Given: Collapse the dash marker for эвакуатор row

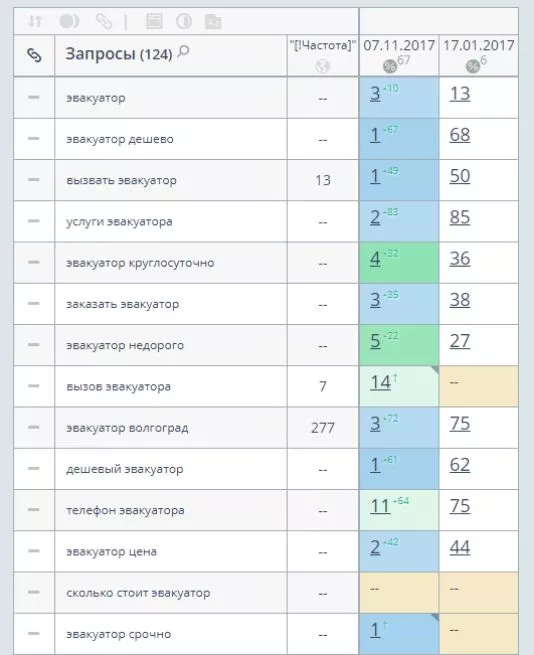Looking at the screenshot, I should (x=34, y=97).
